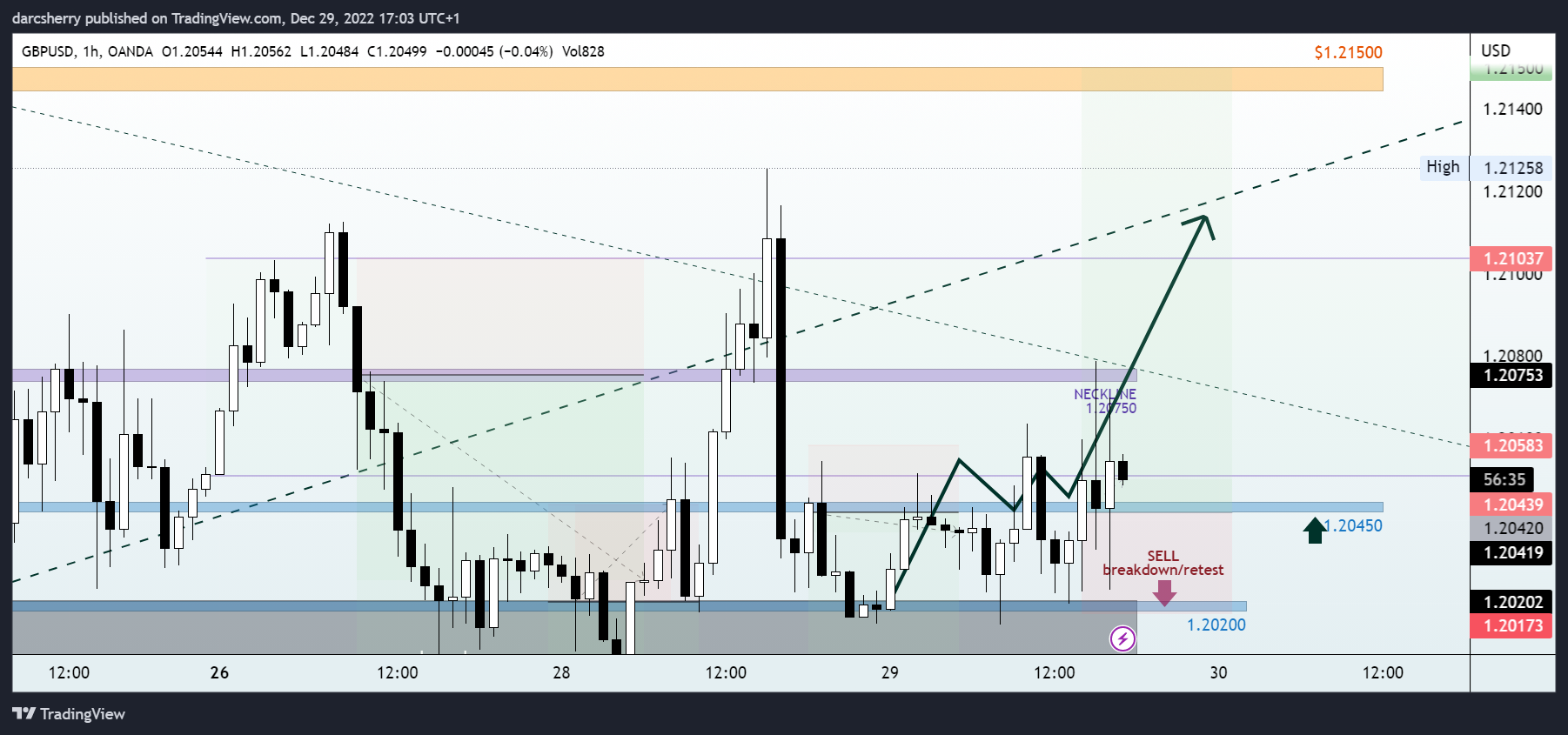Screen dimensions: 1568x735
Task: Click the OANDA broker label
Action: (x=131, y=51)
